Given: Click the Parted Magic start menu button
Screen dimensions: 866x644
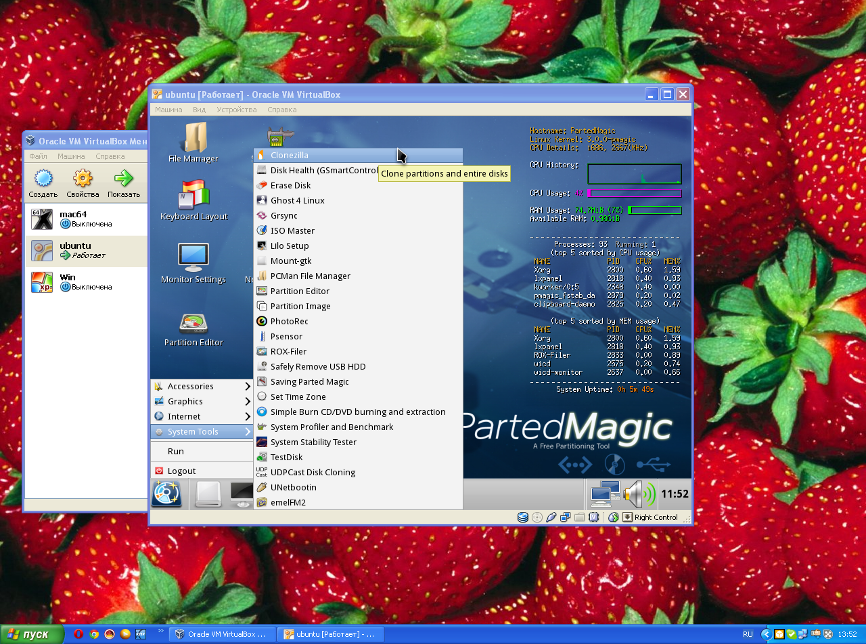Looking at the screenshot, I should pyautogui.click(x=166, y=493).
